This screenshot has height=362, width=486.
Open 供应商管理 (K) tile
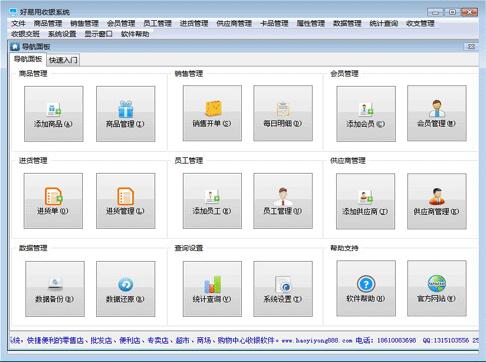(437, 201)
